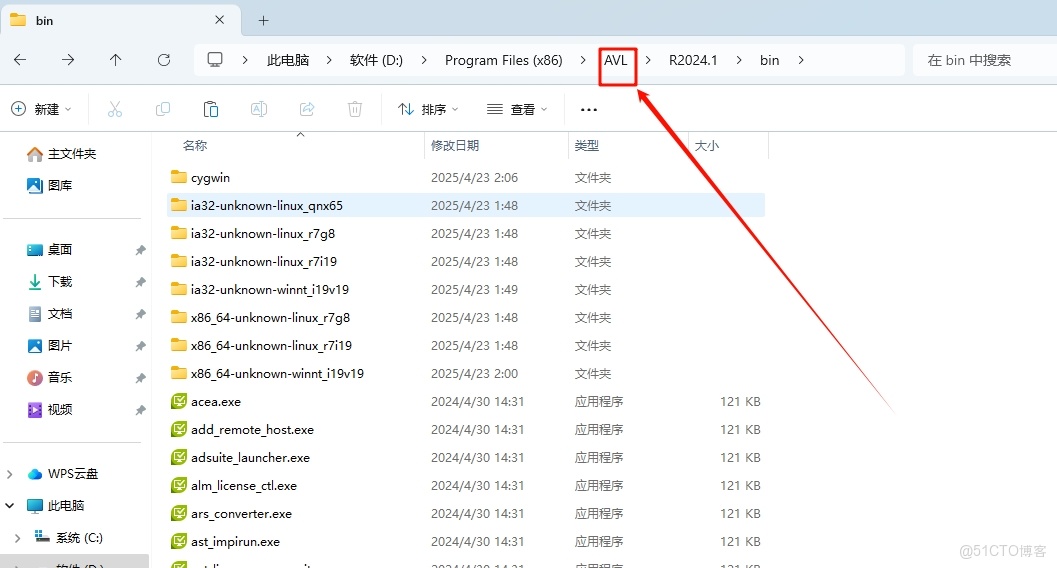Expand chevron after Program Files (x86)
This screenshot has height=568, width=1057.
(583, 60)
